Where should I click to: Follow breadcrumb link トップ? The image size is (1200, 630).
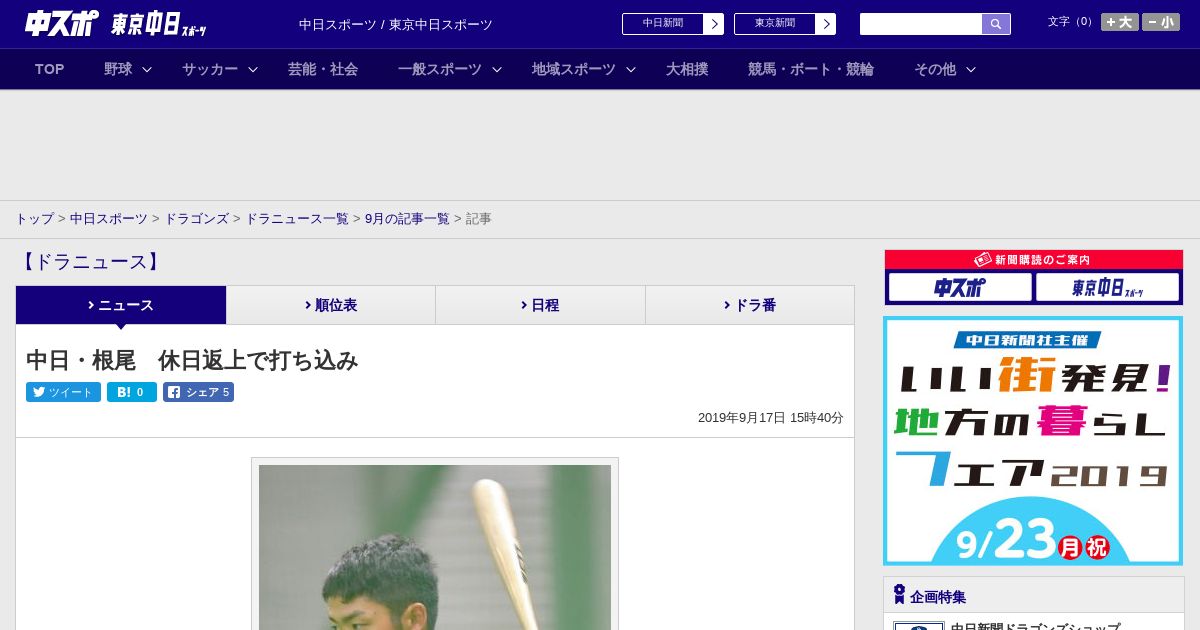(34, 219)
